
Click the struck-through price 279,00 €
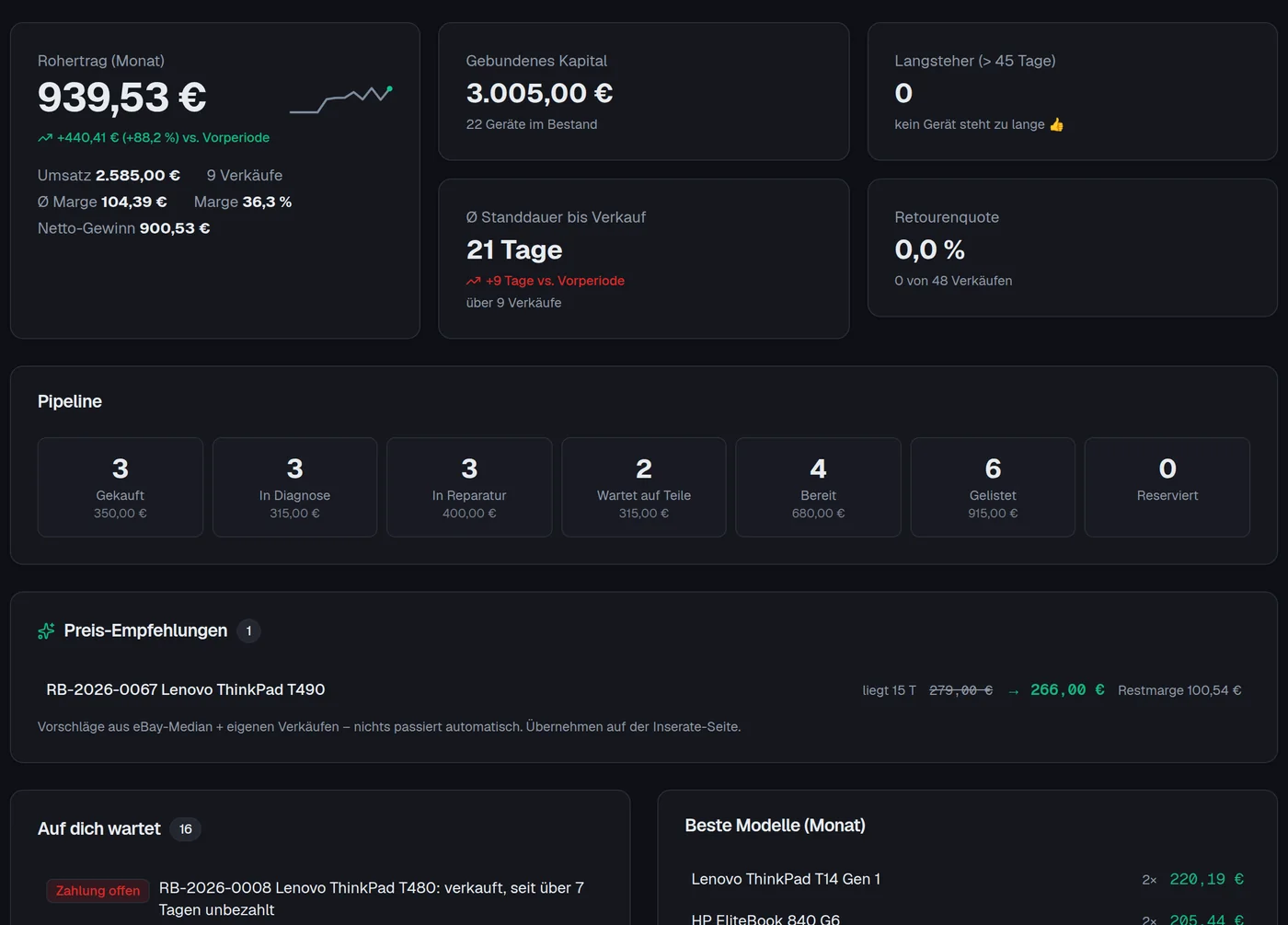pyautogui.click(x=960, y=690)
